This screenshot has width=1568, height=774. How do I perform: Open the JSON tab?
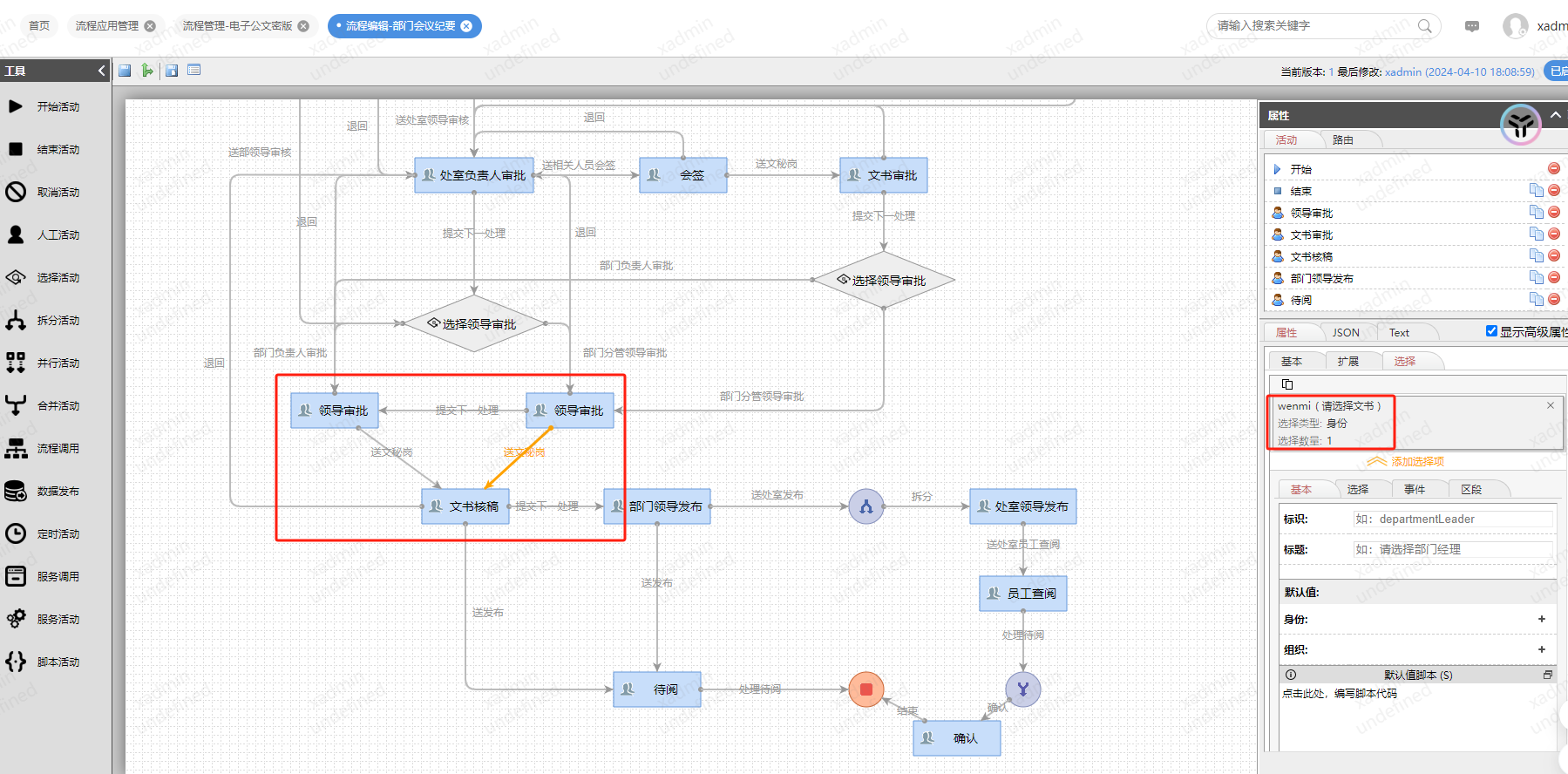1346,333
